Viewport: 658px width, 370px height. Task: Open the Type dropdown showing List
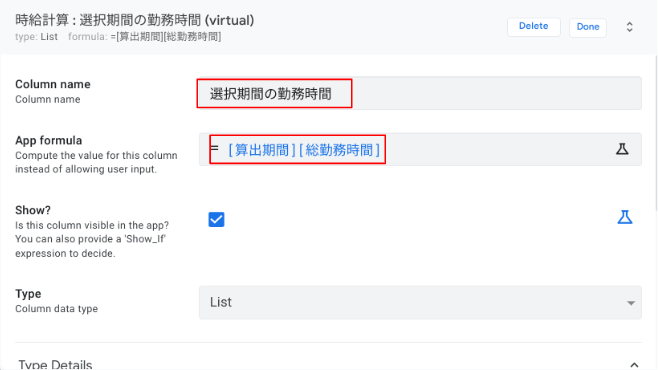[420, 302]
